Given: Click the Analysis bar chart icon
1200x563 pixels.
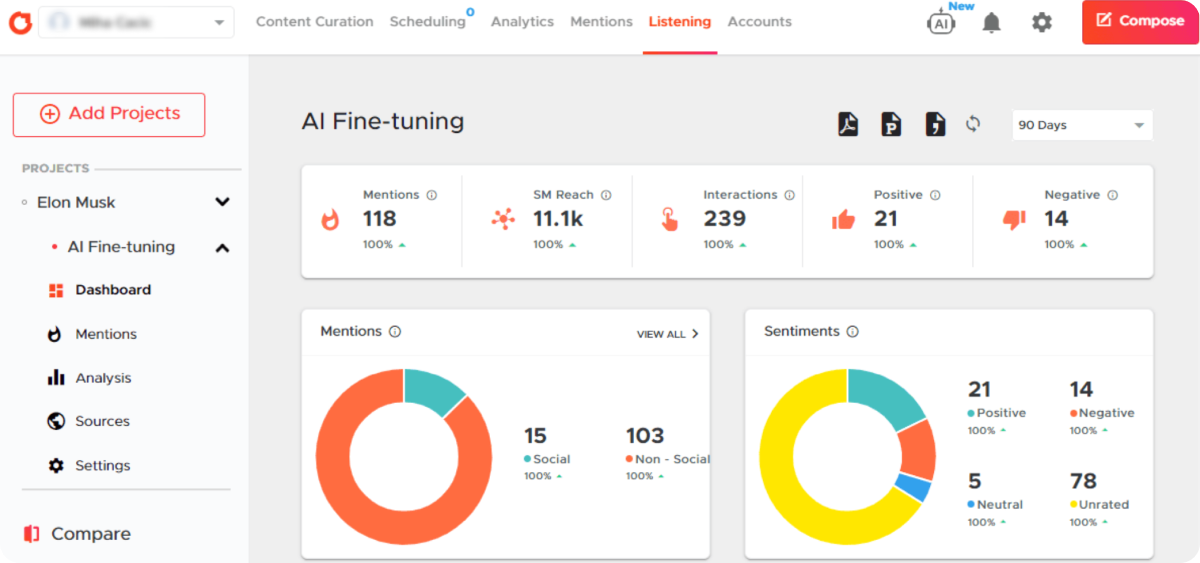Looking at the screenshot, I should click(x=56, y=378).
